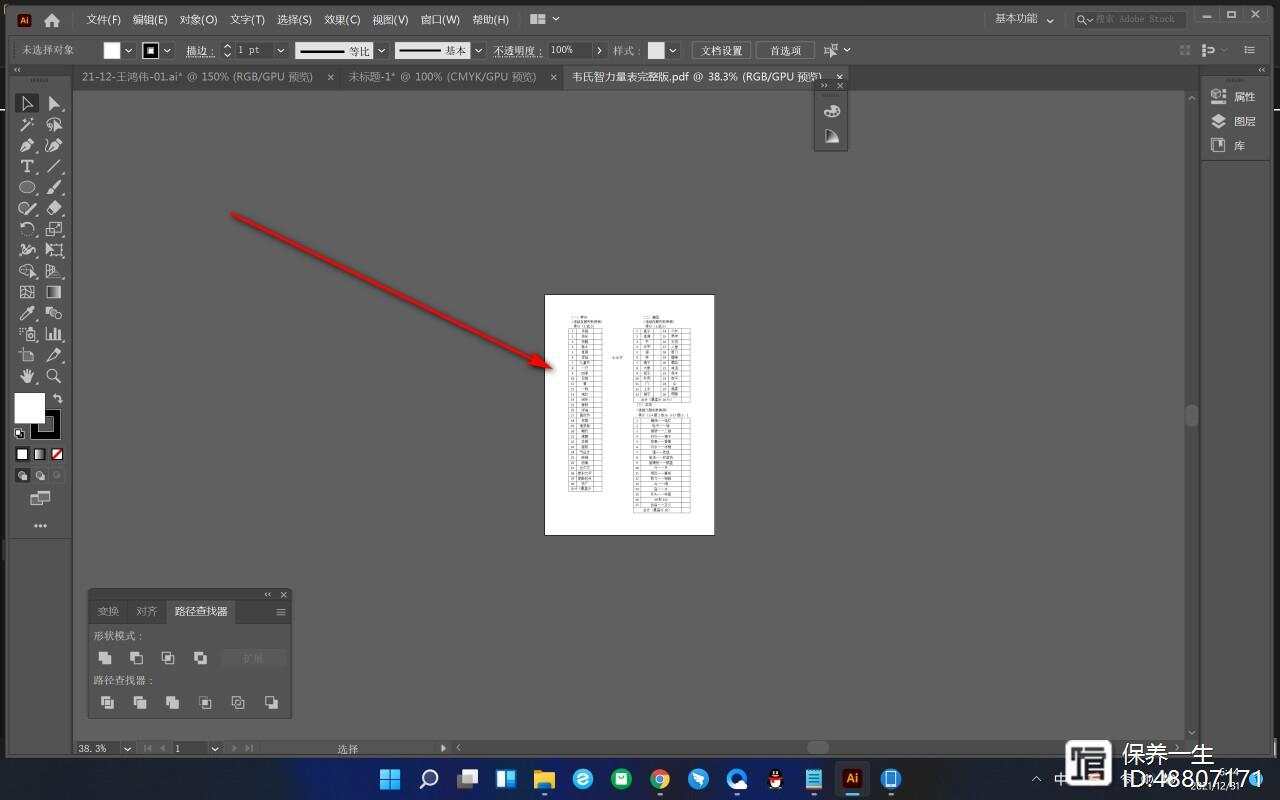Pick the Lasso tool
The width and height of the screenshot is (1280, 800).
coord(54,125)
